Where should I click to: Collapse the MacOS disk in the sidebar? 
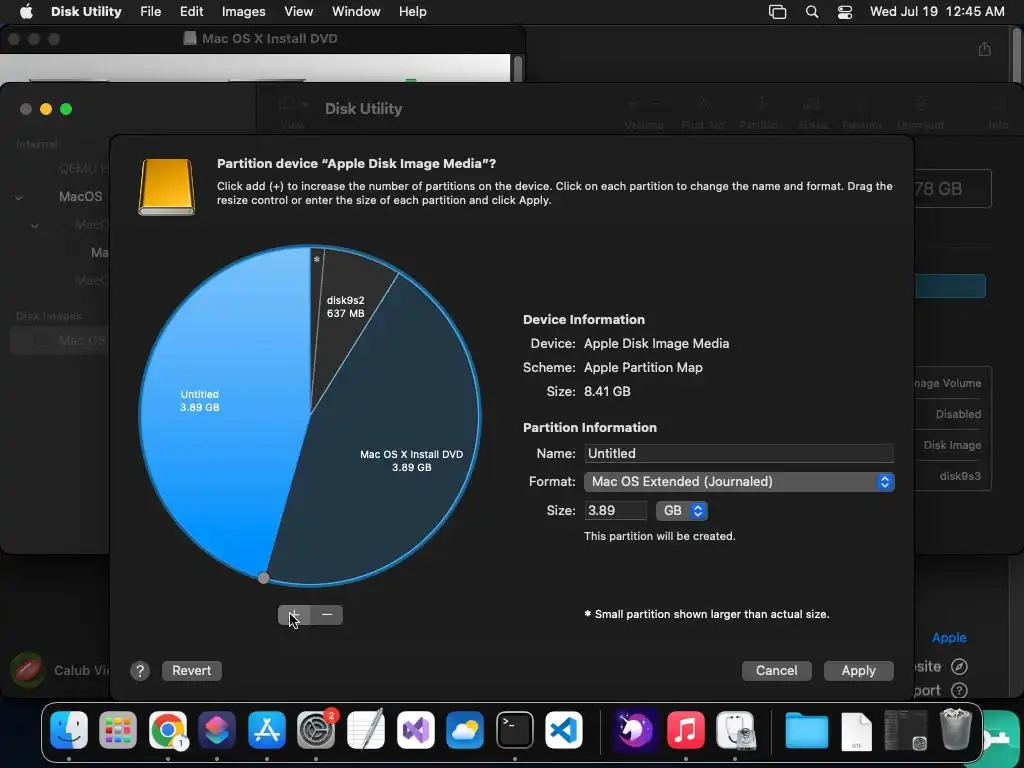[x=19, y=197]
